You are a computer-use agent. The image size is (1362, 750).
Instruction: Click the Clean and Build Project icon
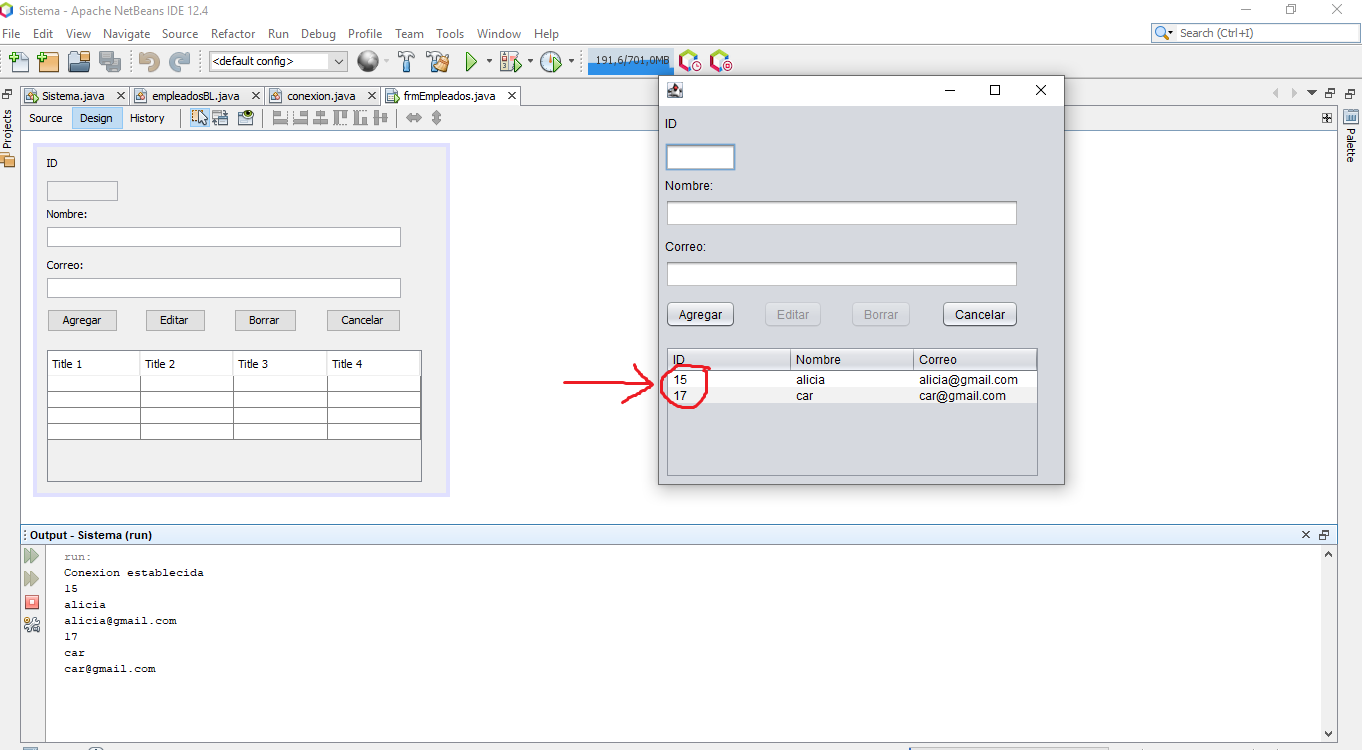tap(438, 62)
